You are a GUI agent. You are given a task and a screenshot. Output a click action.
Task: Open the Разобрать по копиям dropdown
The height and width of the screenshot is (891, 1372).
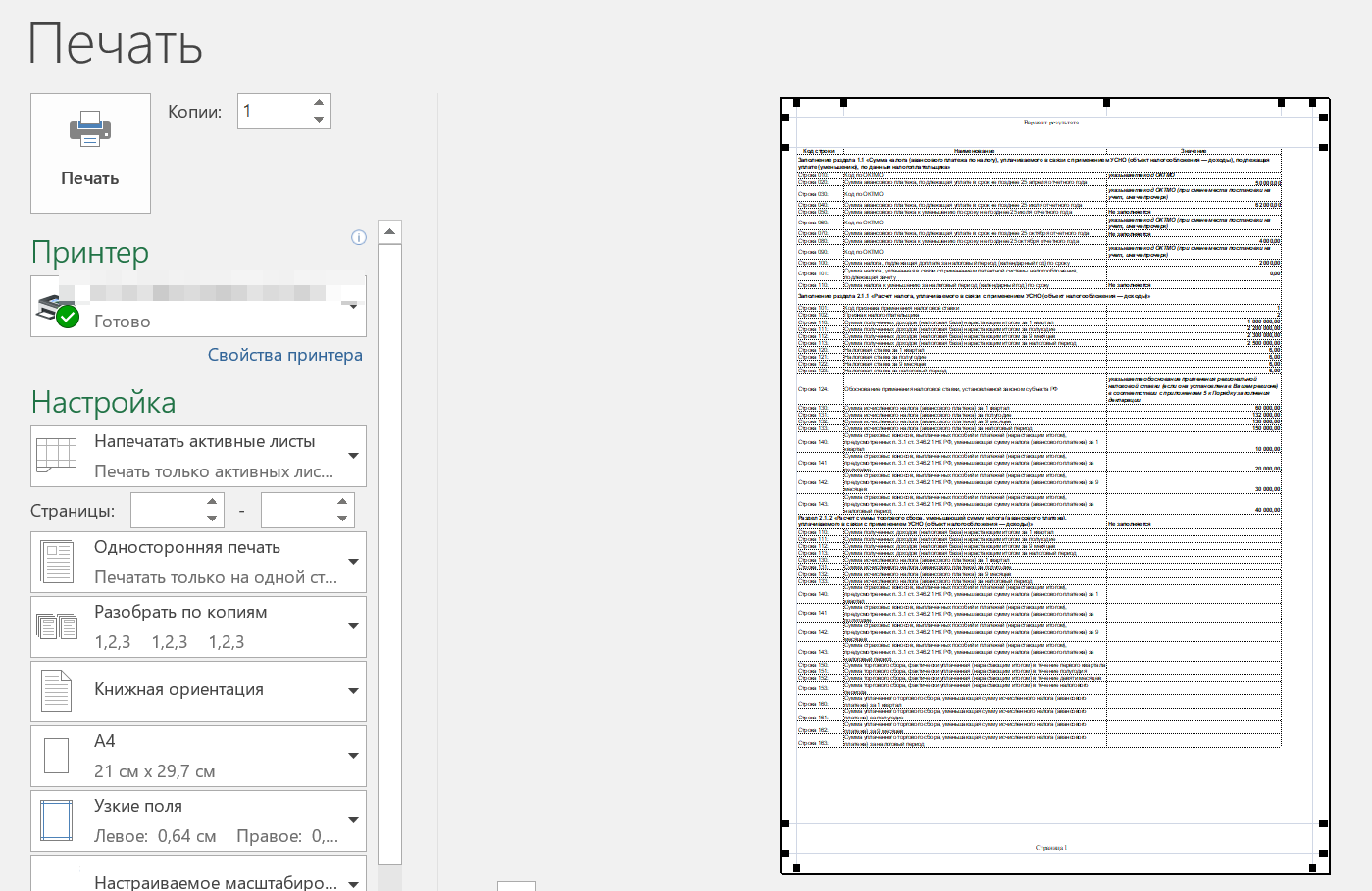pyautogui.click(x=198, y=626)
